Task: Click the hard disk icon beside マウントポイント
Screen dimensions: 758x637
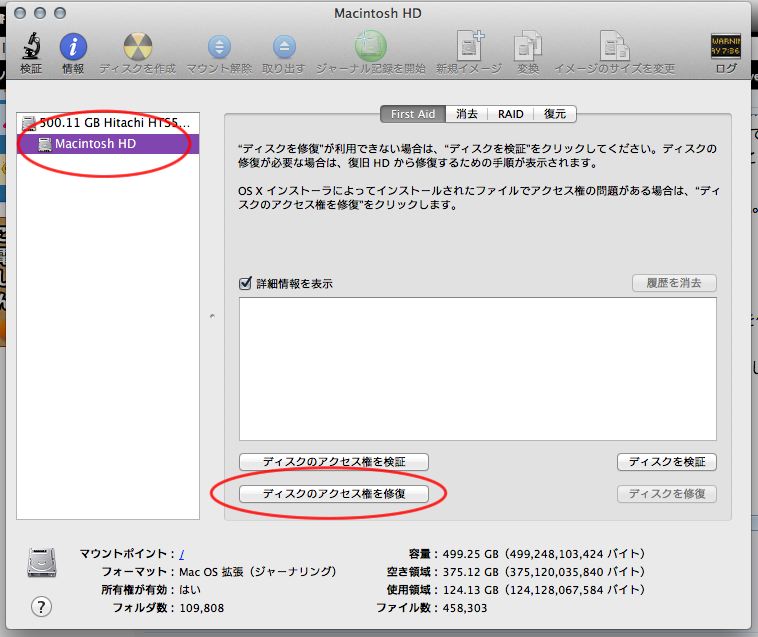Action: 42,563
